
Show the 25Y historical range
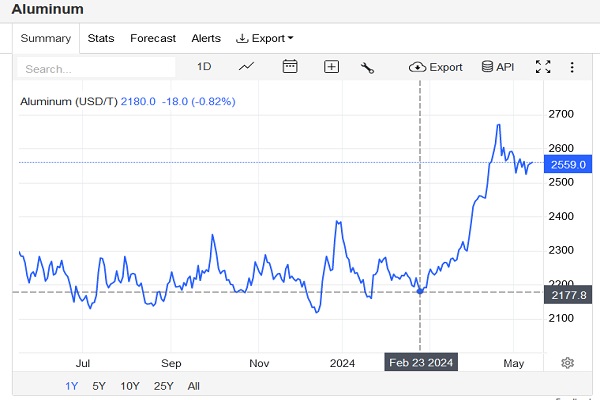click(x=162, y=386)
